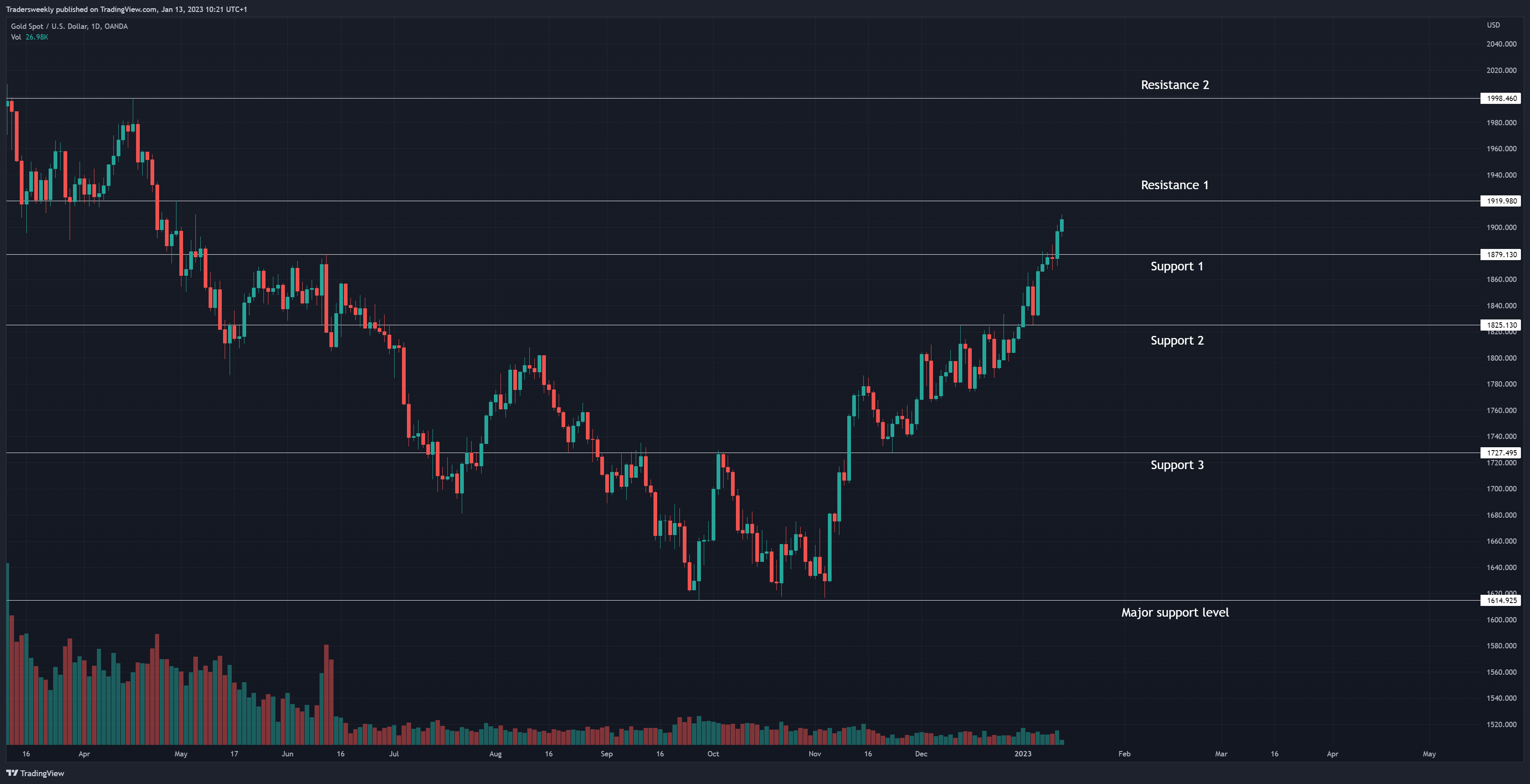Click the Feb label on time axis
Image resolution: width=1530 pixels, height=784 pixels.
click(x=1124, y=754)
